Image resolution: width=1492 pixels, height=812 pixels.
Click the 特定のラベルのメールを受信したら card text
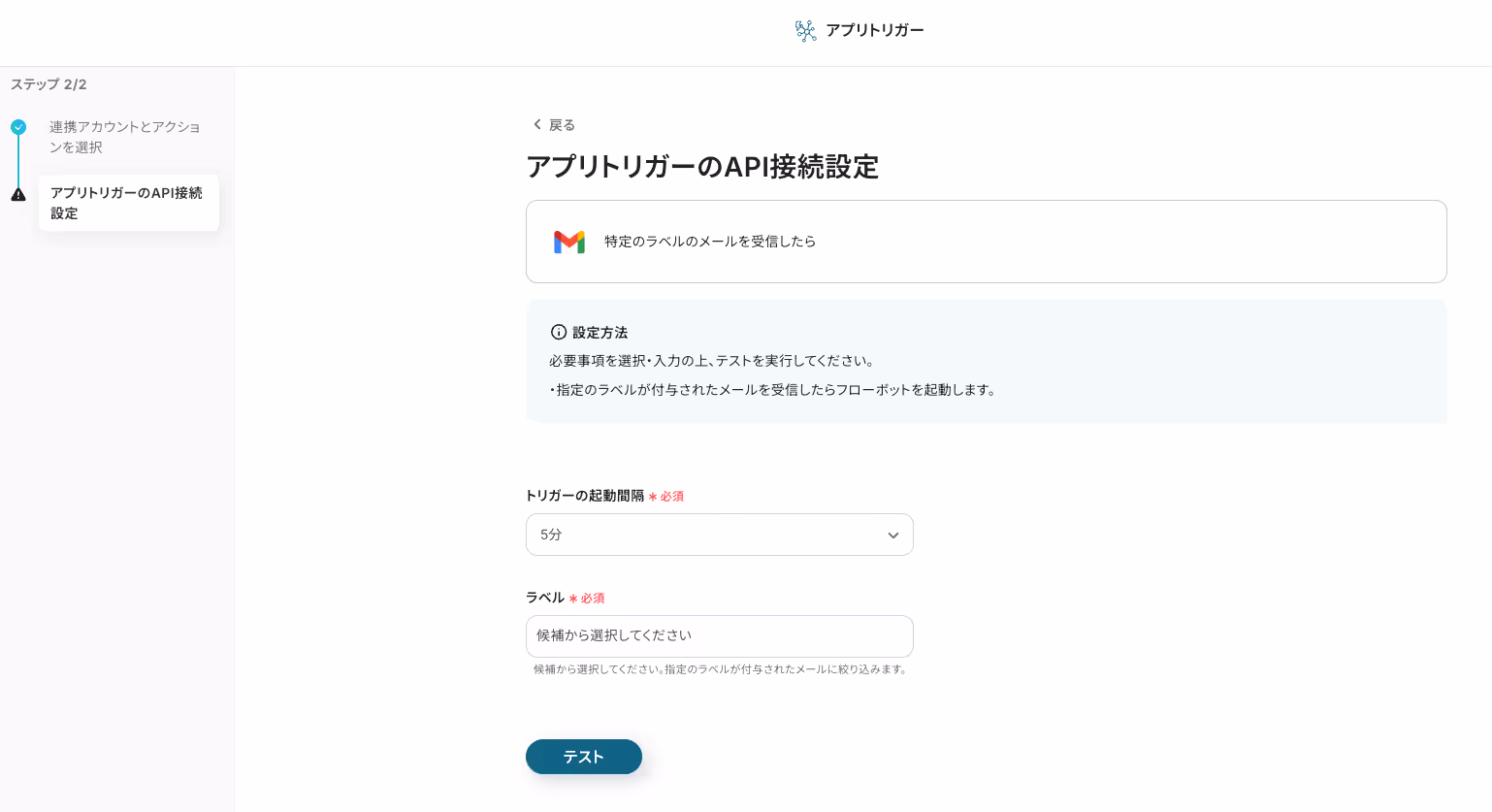[710, 242]
